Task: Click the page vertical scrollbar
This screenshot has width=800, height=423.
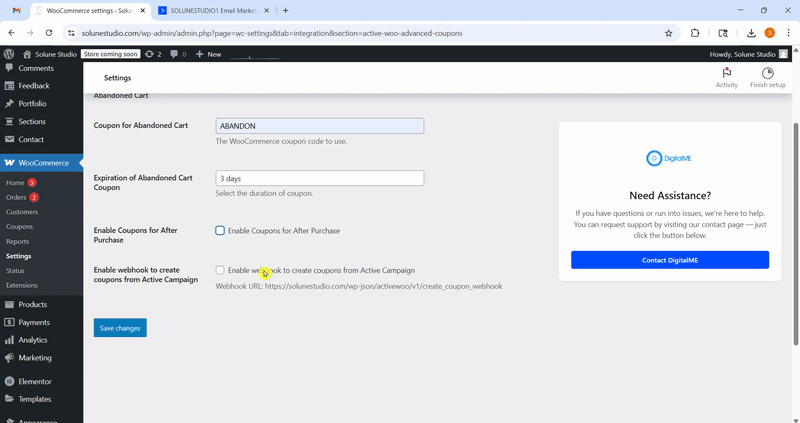Action: click(796, 234)
